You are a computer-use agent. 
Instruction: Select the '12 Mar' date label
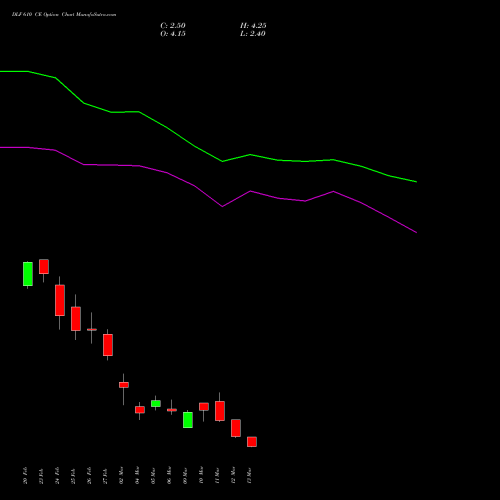pyautogui.click(x=234, y=476)
